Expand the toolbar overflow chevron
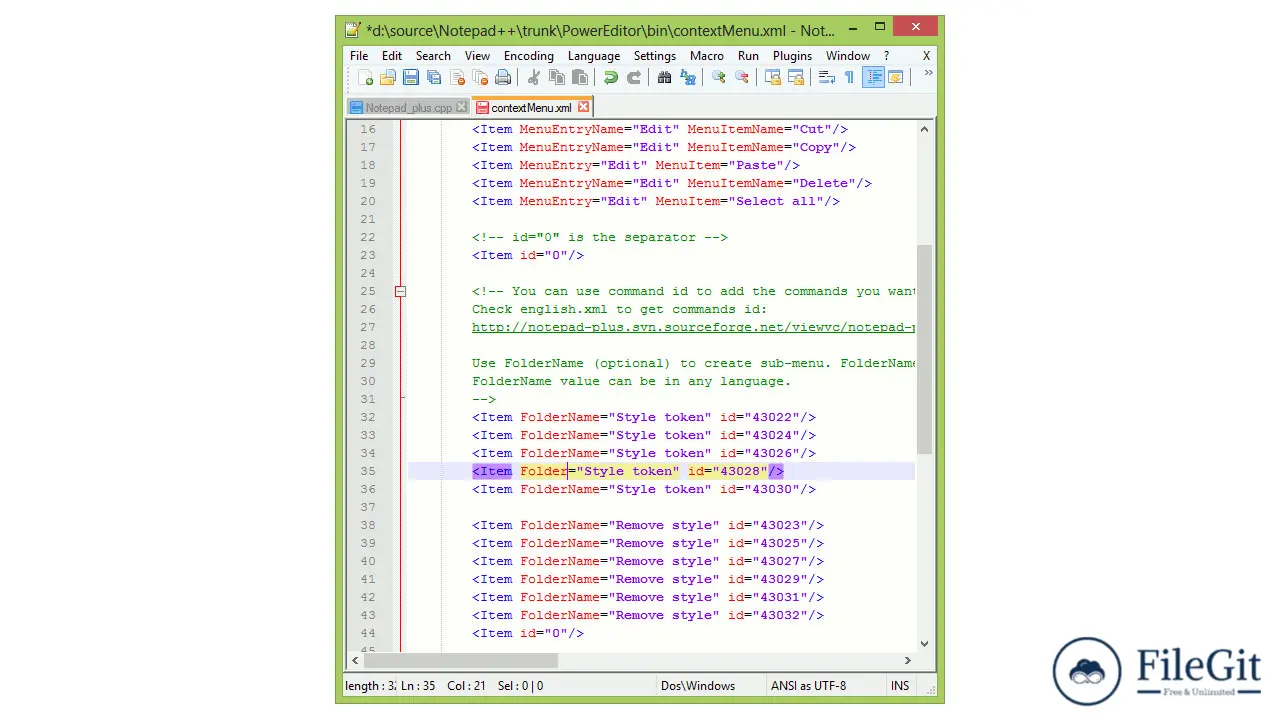This screenshot has width=1280, height=720. click(928, 73)
